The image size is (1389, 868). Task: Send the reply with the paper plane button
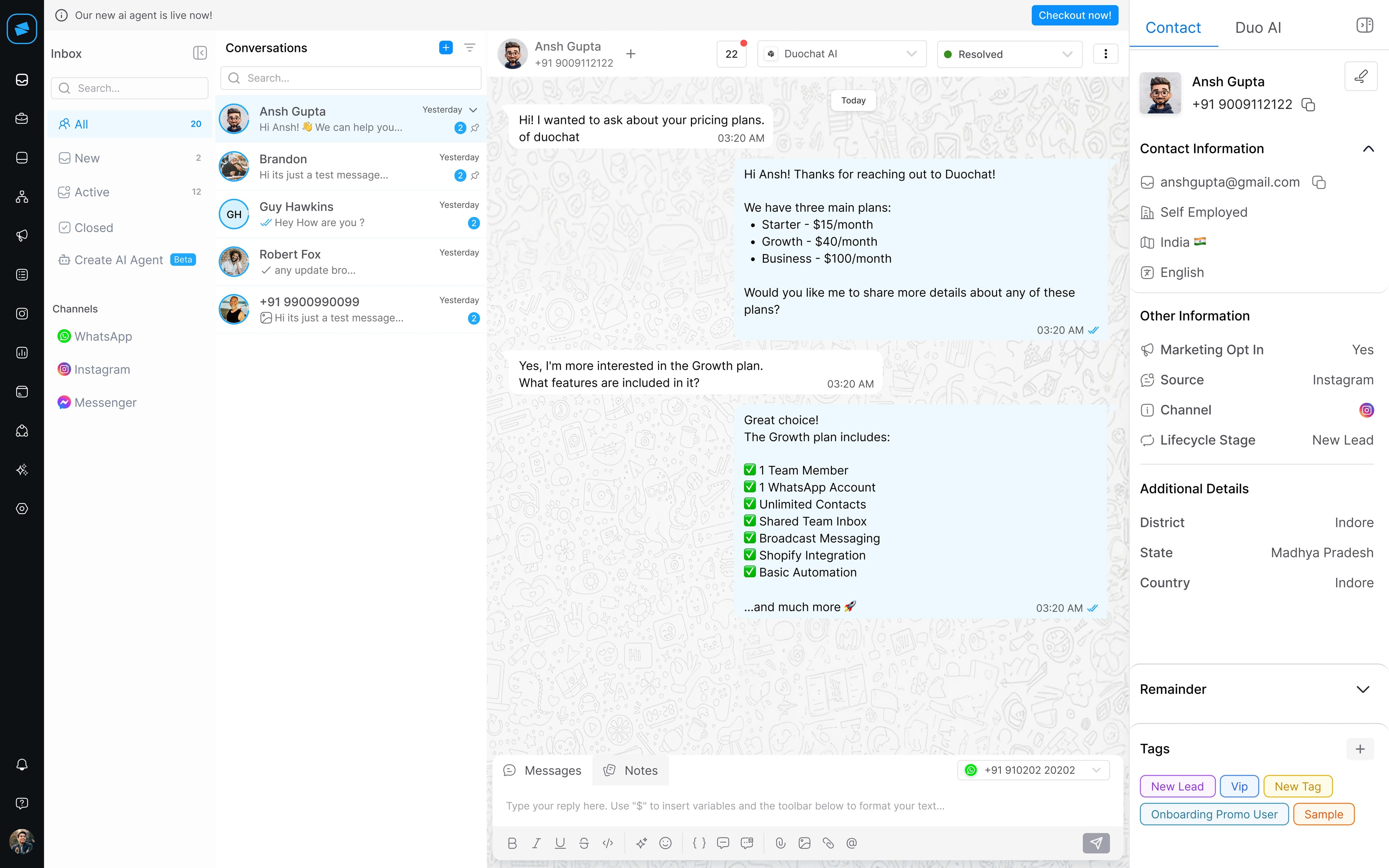pos(1095,843)
